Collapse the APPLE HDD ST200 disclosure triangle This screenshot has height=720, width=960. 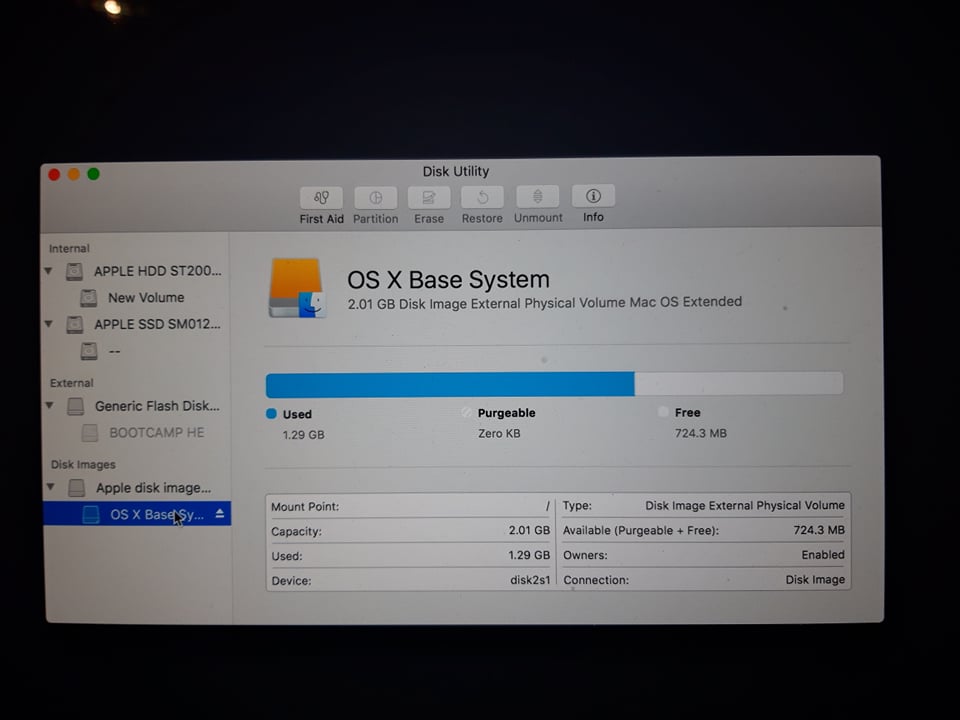coord(48,270)
